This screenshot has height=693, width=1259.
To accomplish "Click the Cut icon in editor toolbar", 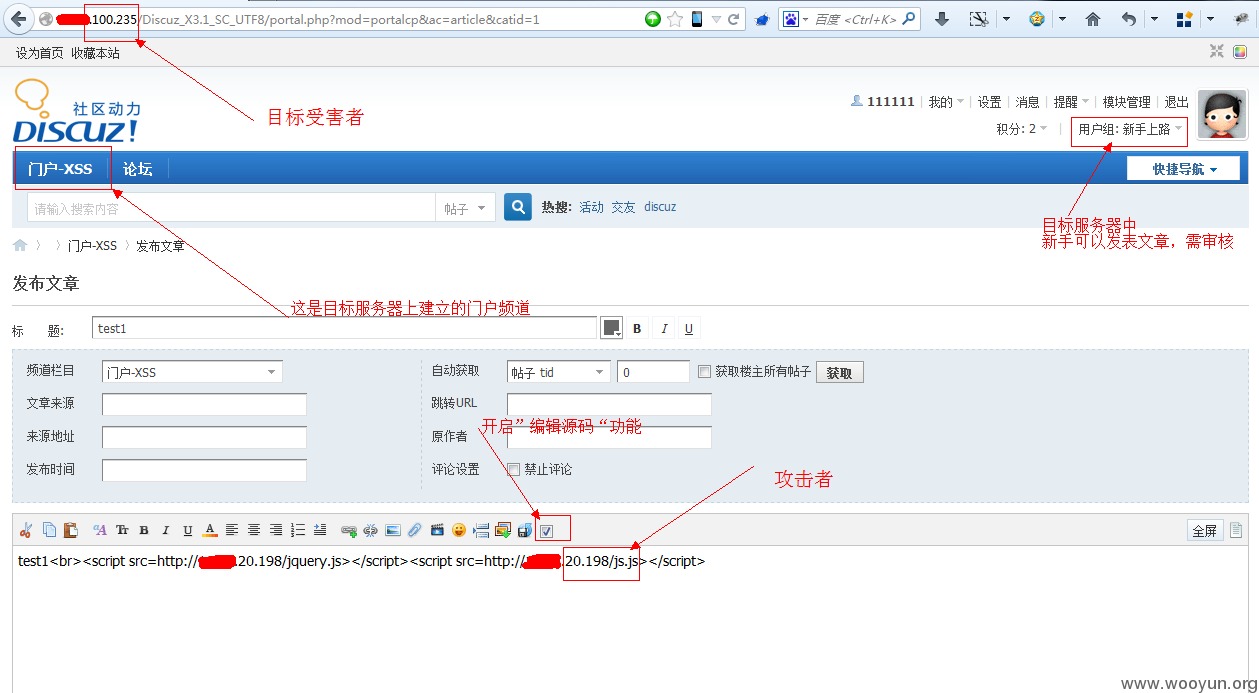I will (26, 530).
